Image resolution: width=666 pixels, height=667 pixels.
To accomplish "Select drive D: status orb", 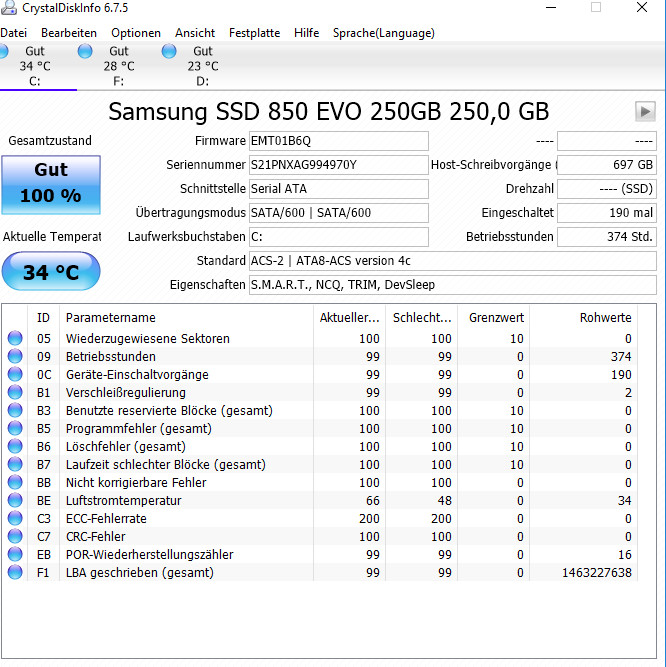I will coord(169,51).
